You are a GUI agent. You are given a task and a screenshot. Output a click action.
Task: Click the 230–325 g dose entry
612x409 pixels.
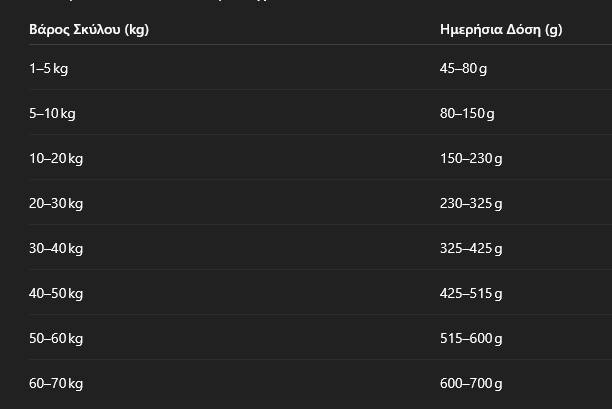(x=471, y=203)
